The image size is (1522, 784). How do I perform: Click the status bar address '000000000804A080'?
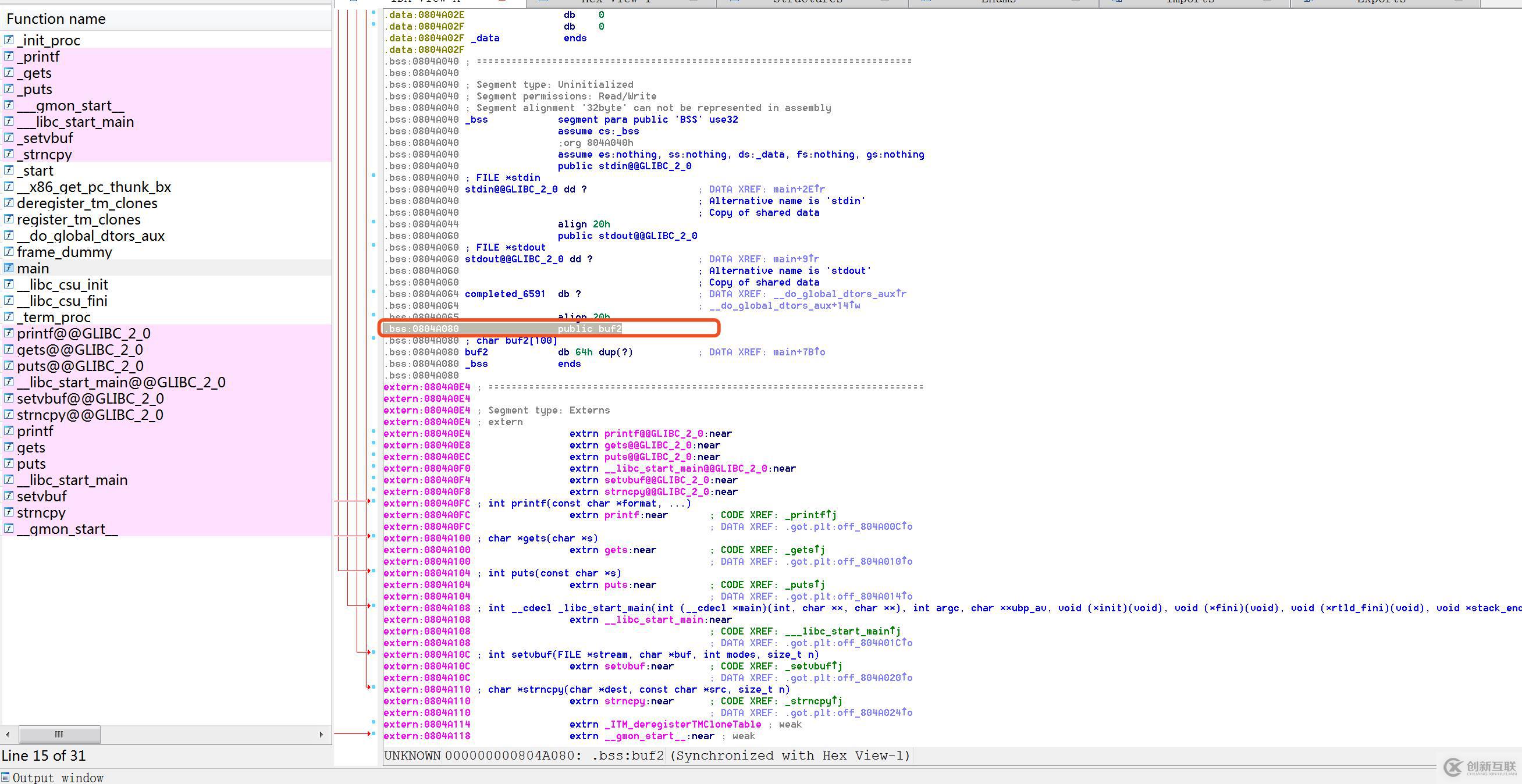coord(511,756)
